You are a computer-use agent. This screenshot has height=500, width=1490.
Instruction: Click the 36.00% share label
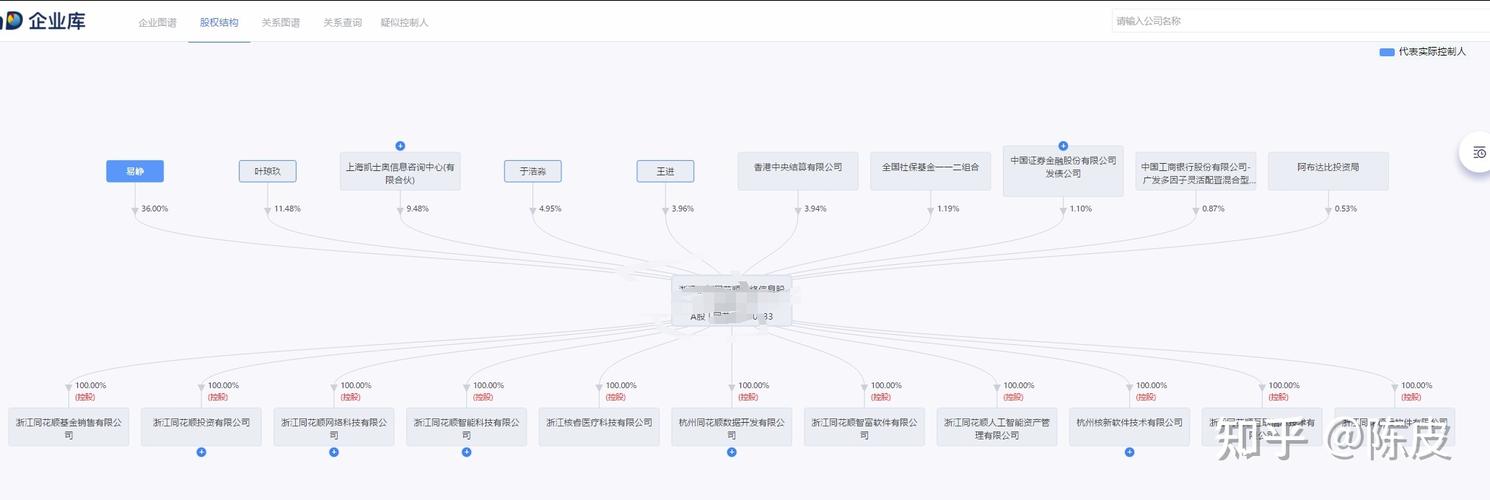point(155,209)
